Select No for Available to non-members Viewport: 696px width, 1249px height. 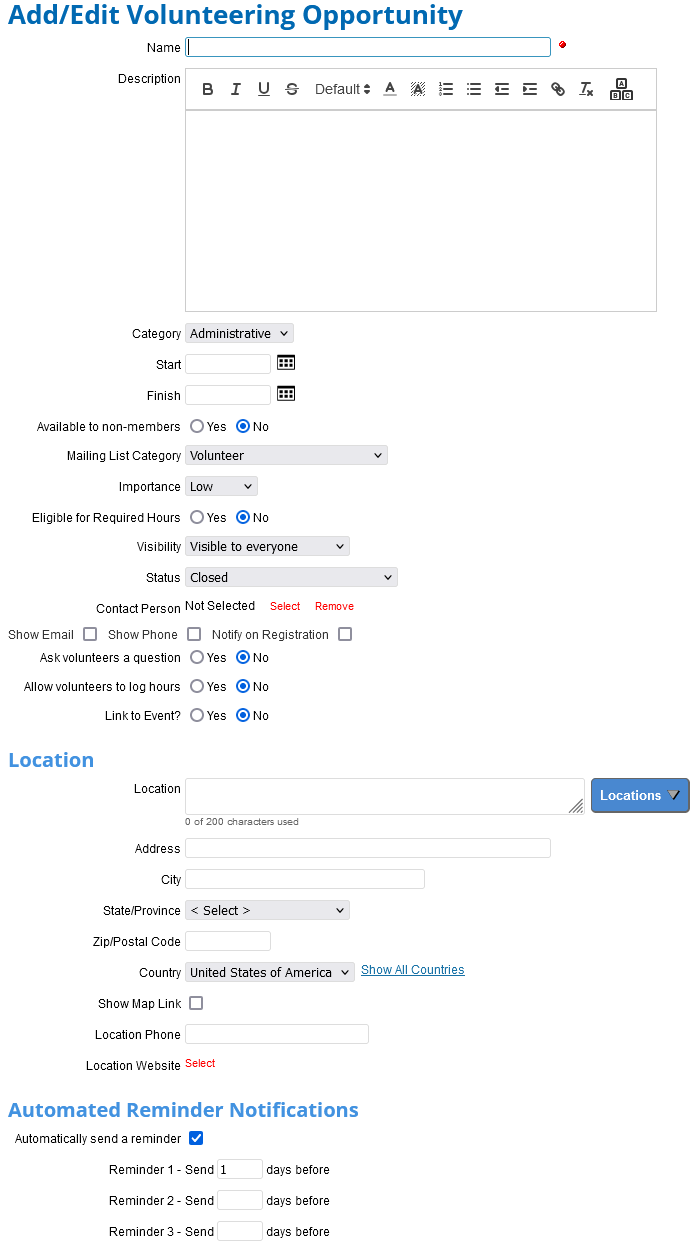[x=243, y=427]
